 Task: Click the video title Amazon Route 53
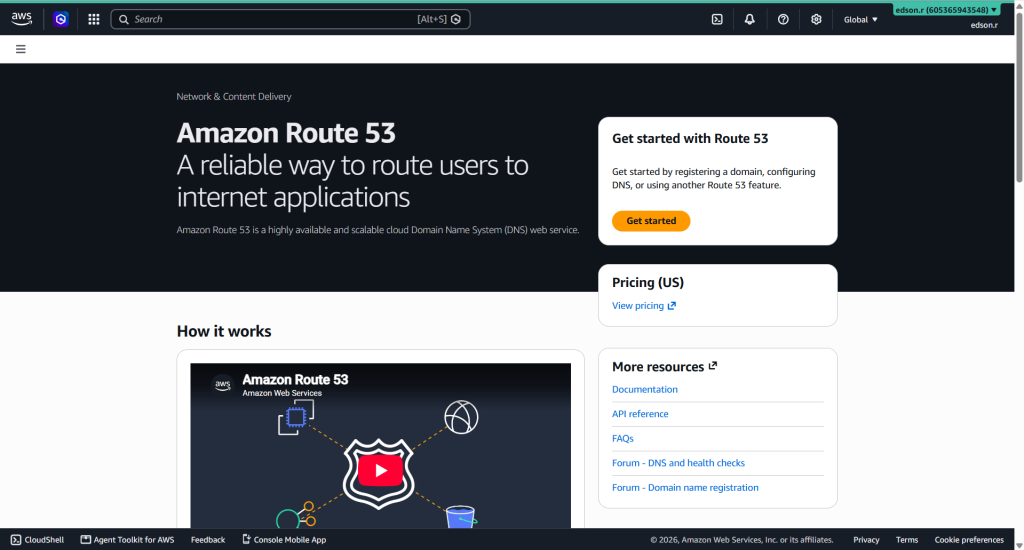coord(295,380)
